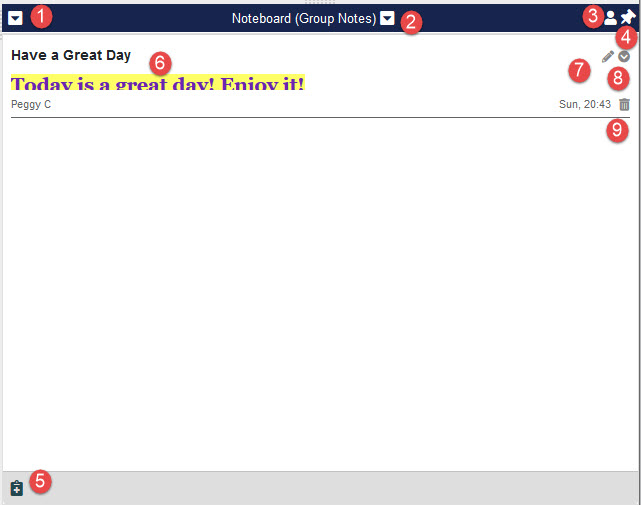
Task: Grab the dotted drag handle at top
Action: (x=320, y=3)
